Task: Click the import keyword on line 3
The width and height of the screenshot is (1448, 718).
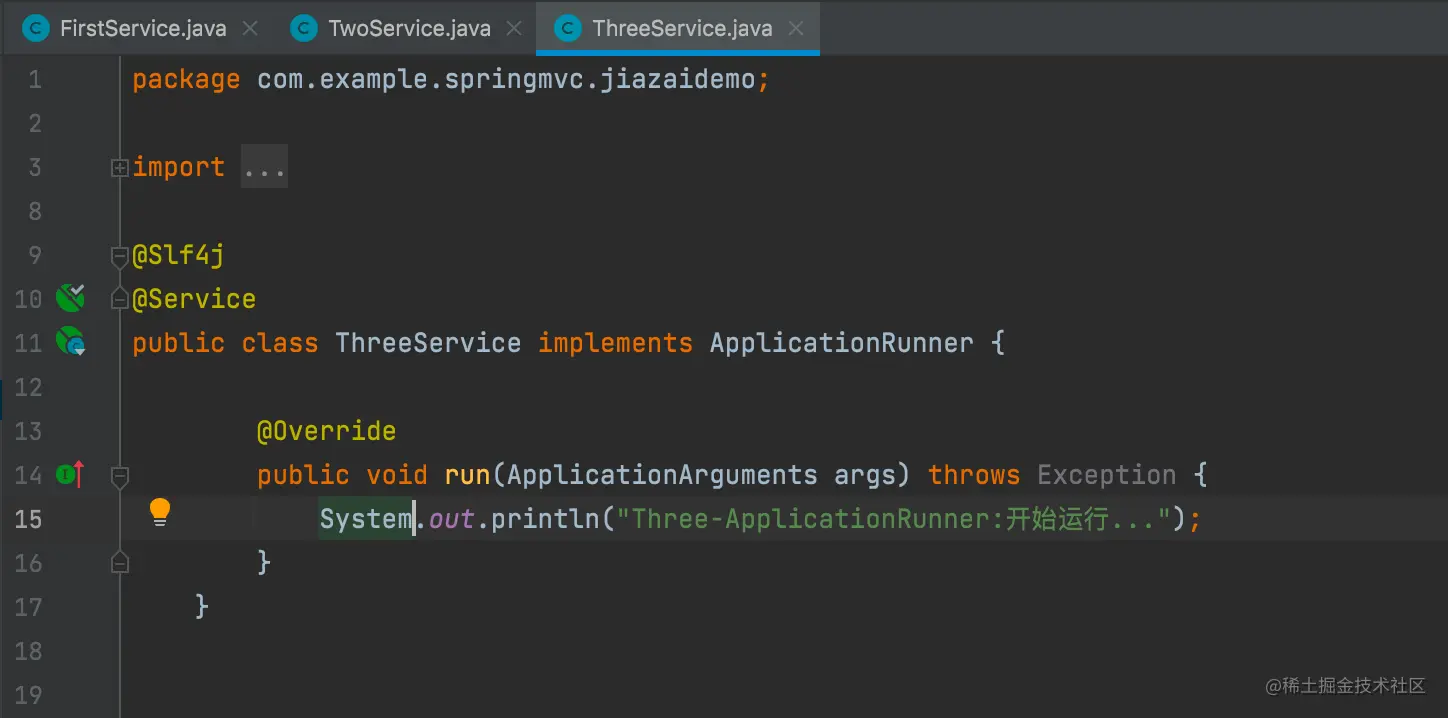Action: click(179, 167)
